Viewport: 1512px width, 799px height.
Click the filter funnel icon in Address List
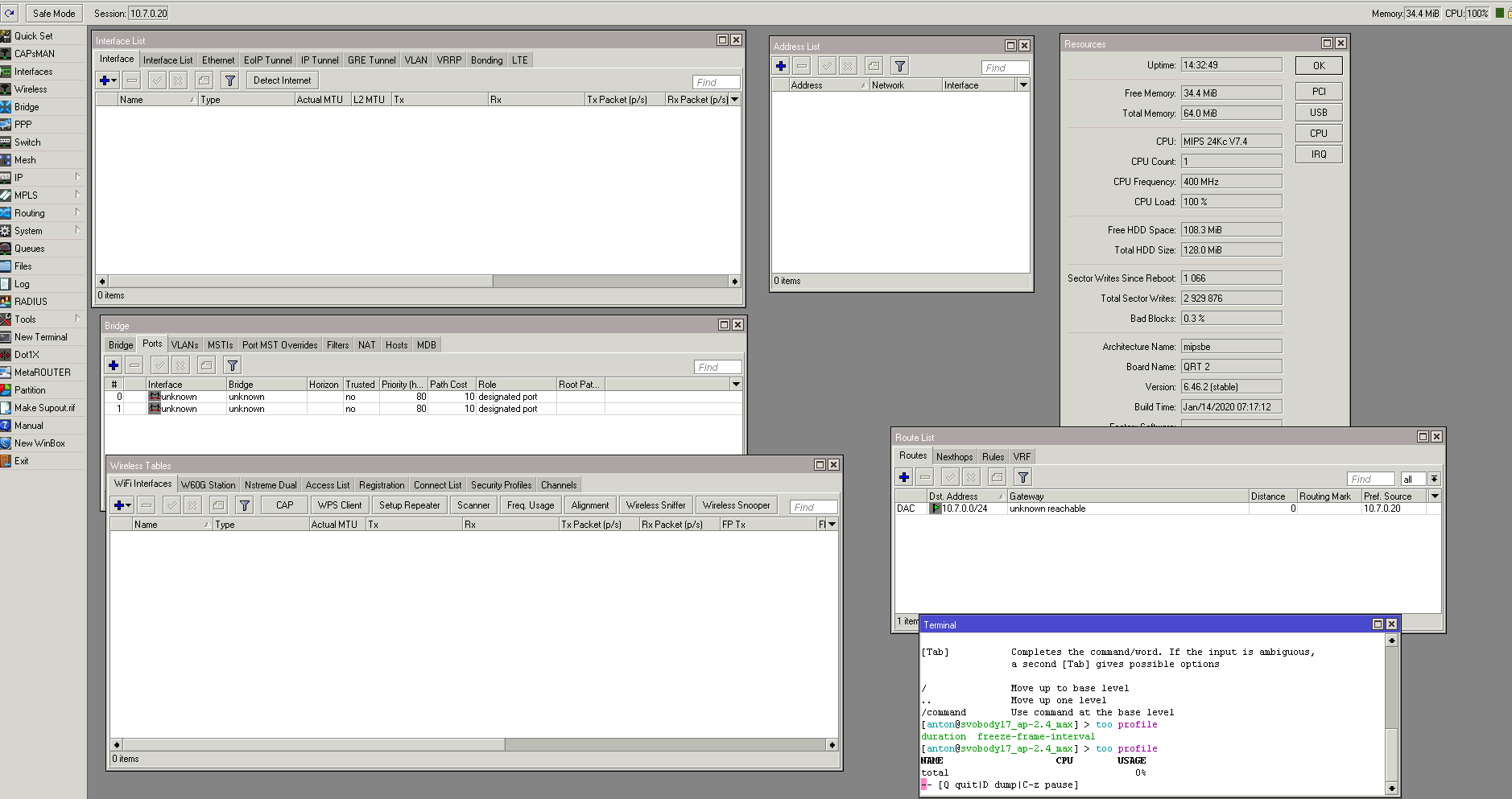point(900,67)
